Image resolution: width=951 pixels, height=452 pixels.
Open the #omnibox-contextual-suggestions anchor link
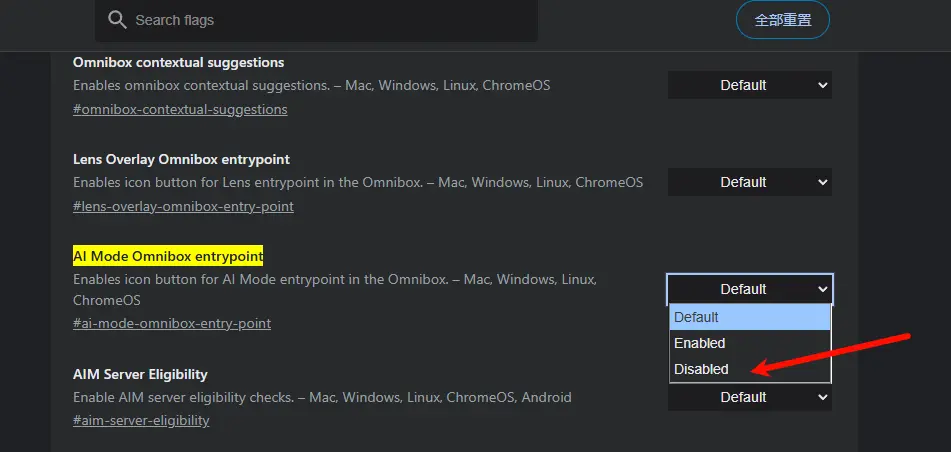point(180,109)
